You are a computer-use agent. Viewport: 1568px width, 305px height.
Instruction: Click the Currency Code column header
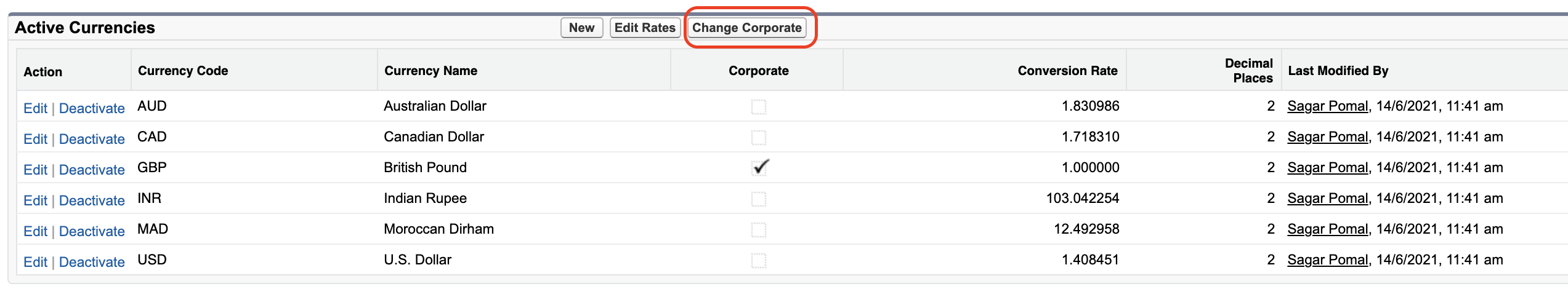(183, 71)
